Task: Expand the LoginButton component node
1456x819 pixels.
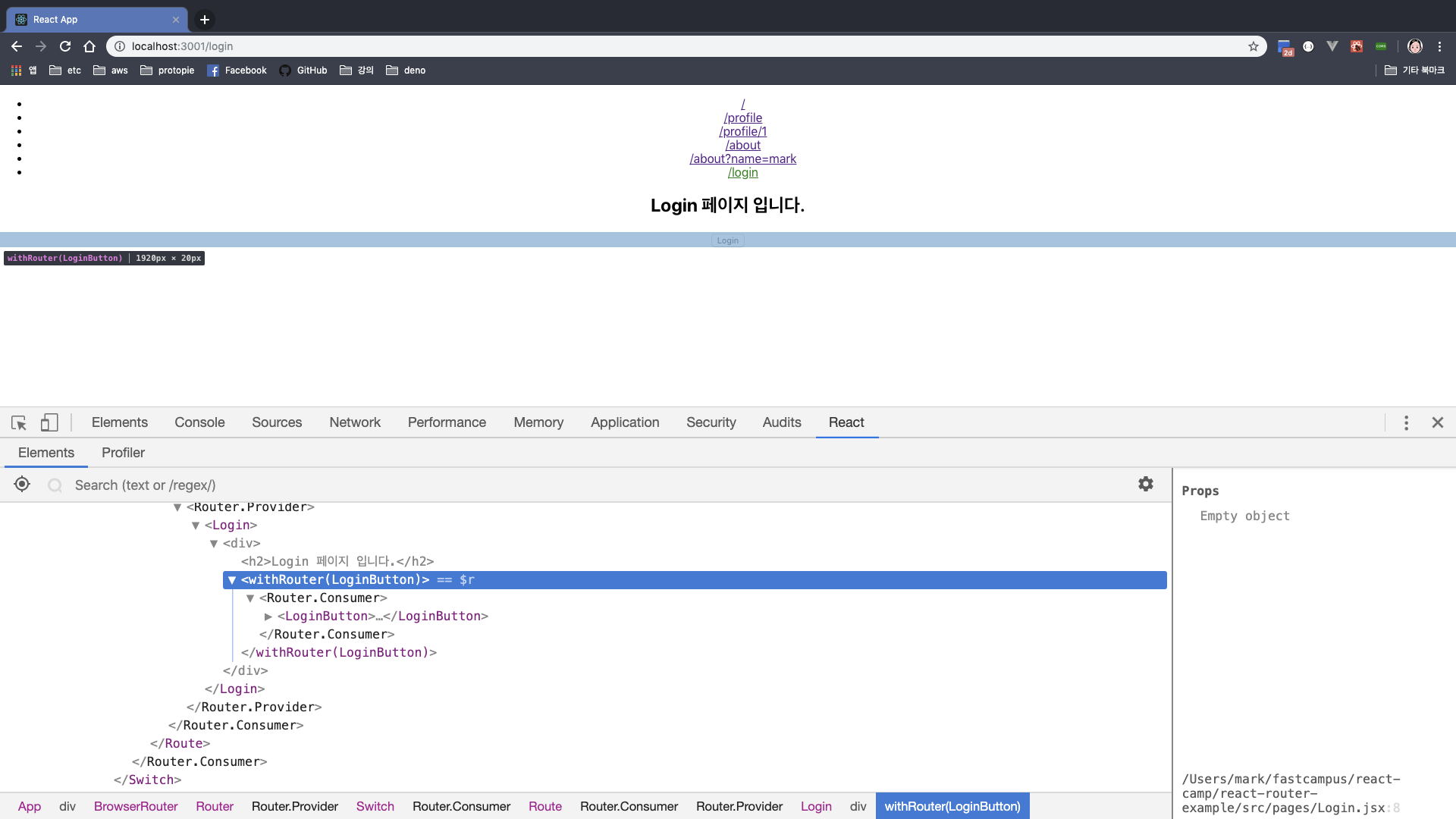Action: tap(268, 617)
